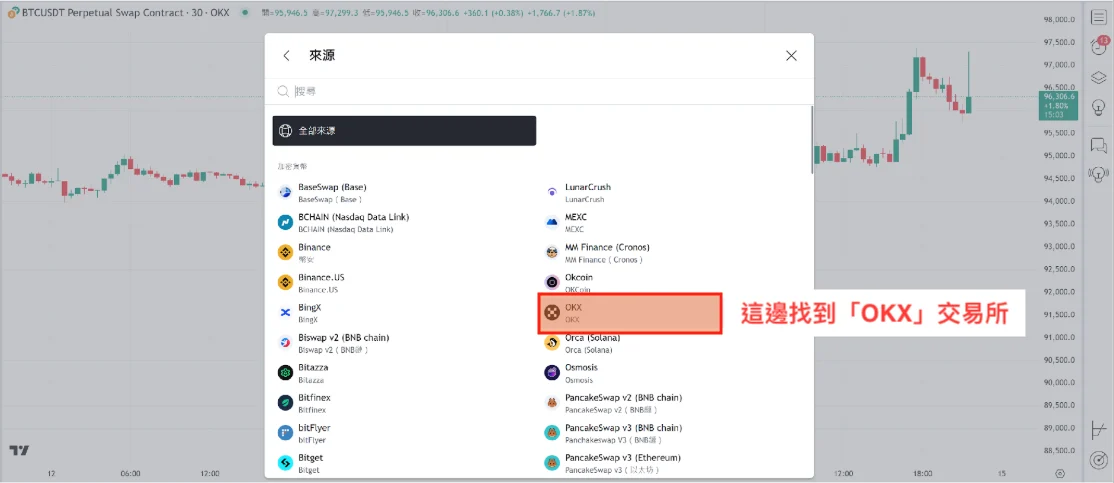Close the 來源 source dialog

pos(791,55)
